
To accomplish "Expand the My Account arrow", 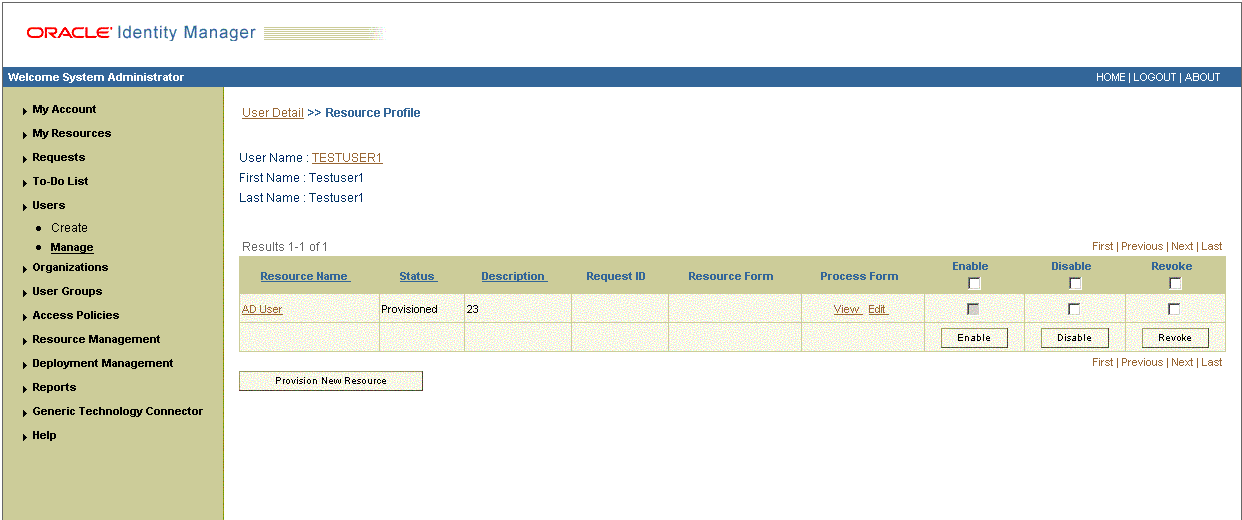I will point(24,111).
